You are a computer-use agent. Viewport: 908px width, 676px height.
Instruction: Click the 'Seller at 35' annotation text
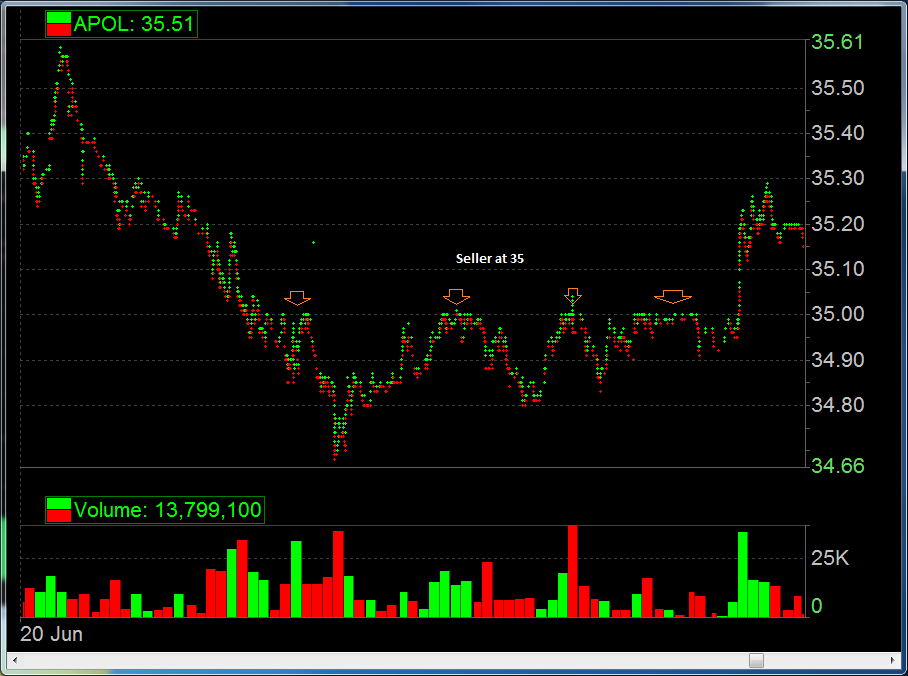(x=490, y=258)
